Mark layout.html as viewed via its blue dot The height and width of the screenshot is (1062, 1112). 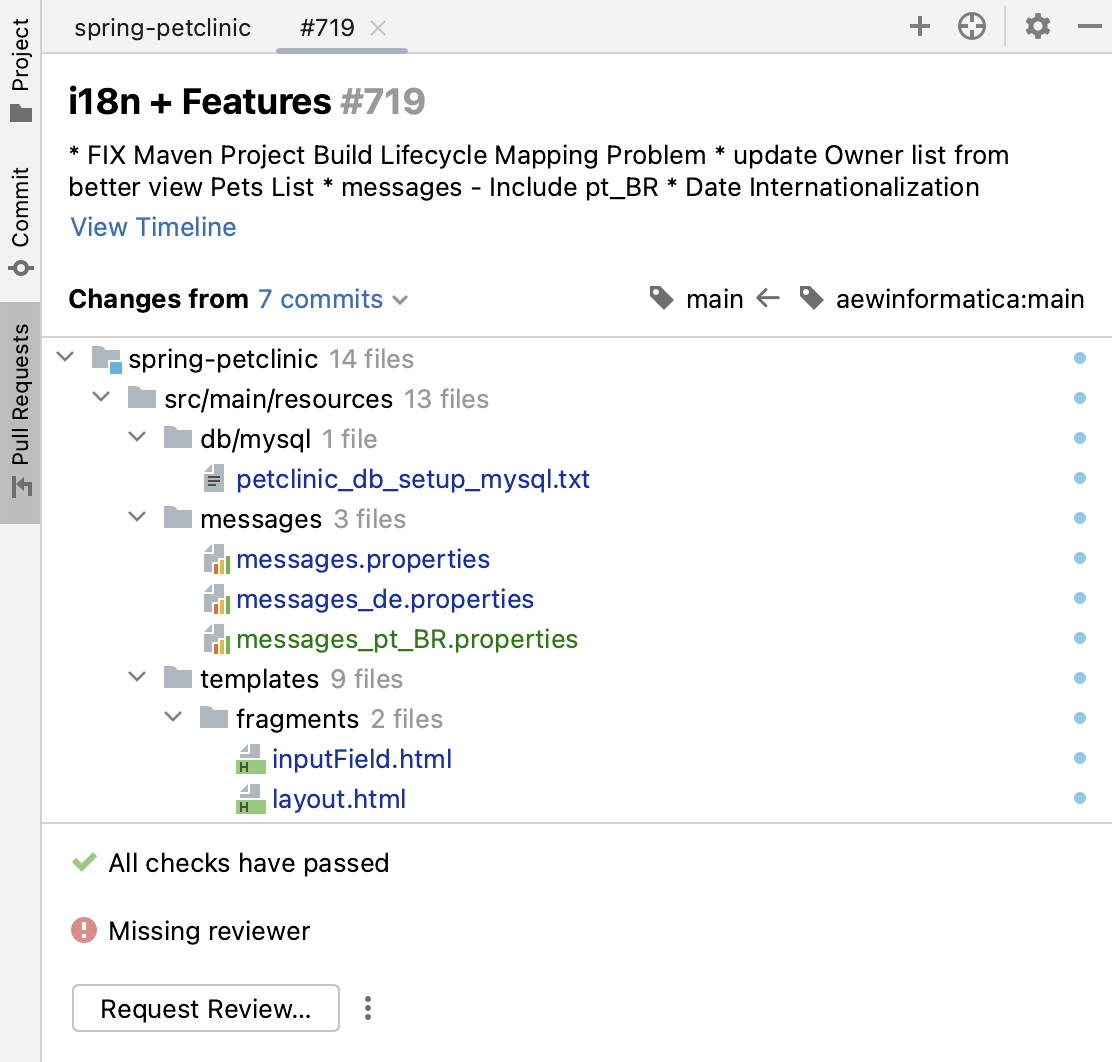coord(1080,798)
